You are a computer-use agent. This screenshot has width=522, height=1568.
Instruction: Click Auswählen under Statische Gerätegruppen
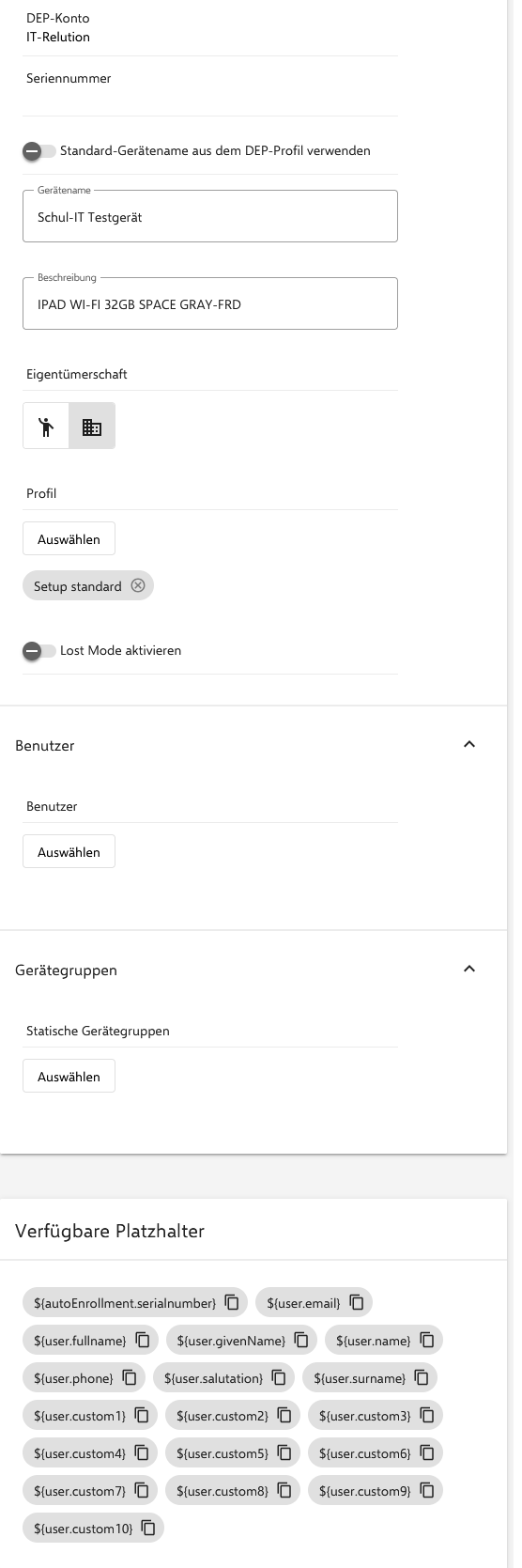(69, 1077)
